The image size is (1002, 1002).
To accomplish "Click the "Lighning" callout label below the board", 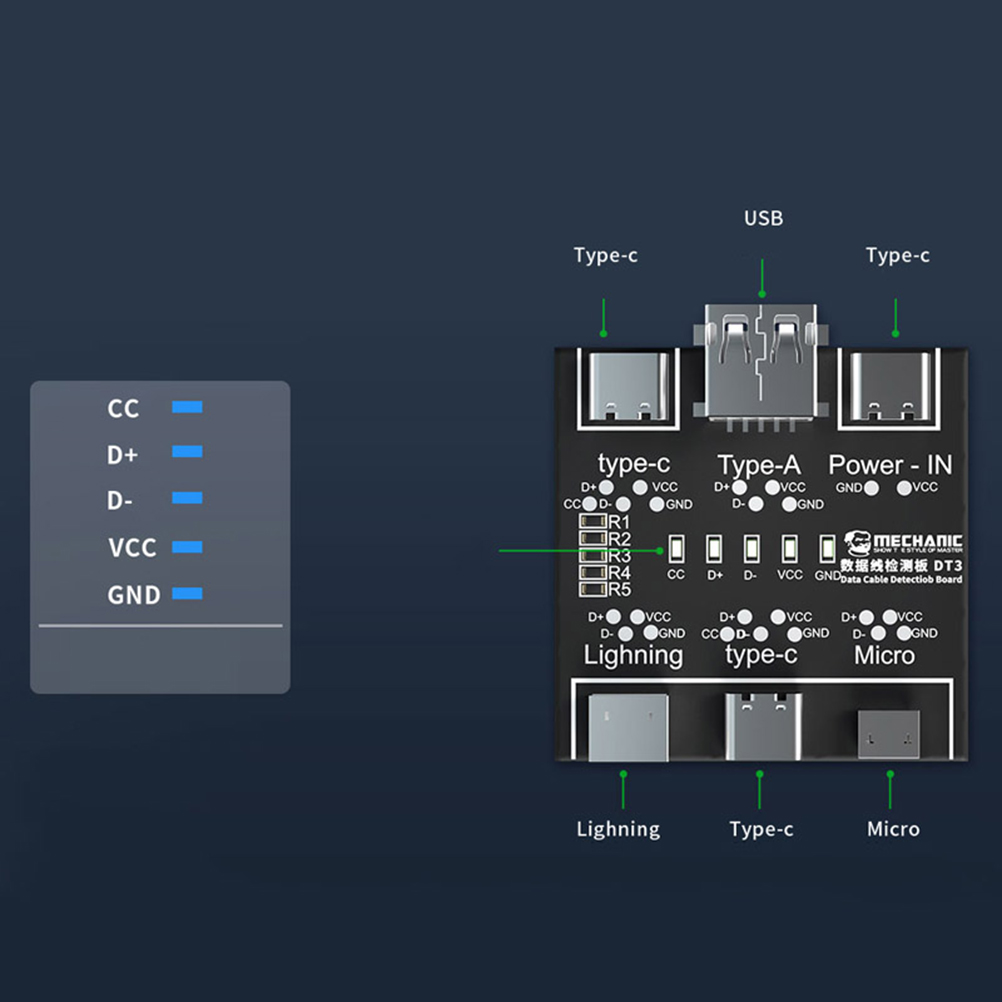I will coord(618,829).
